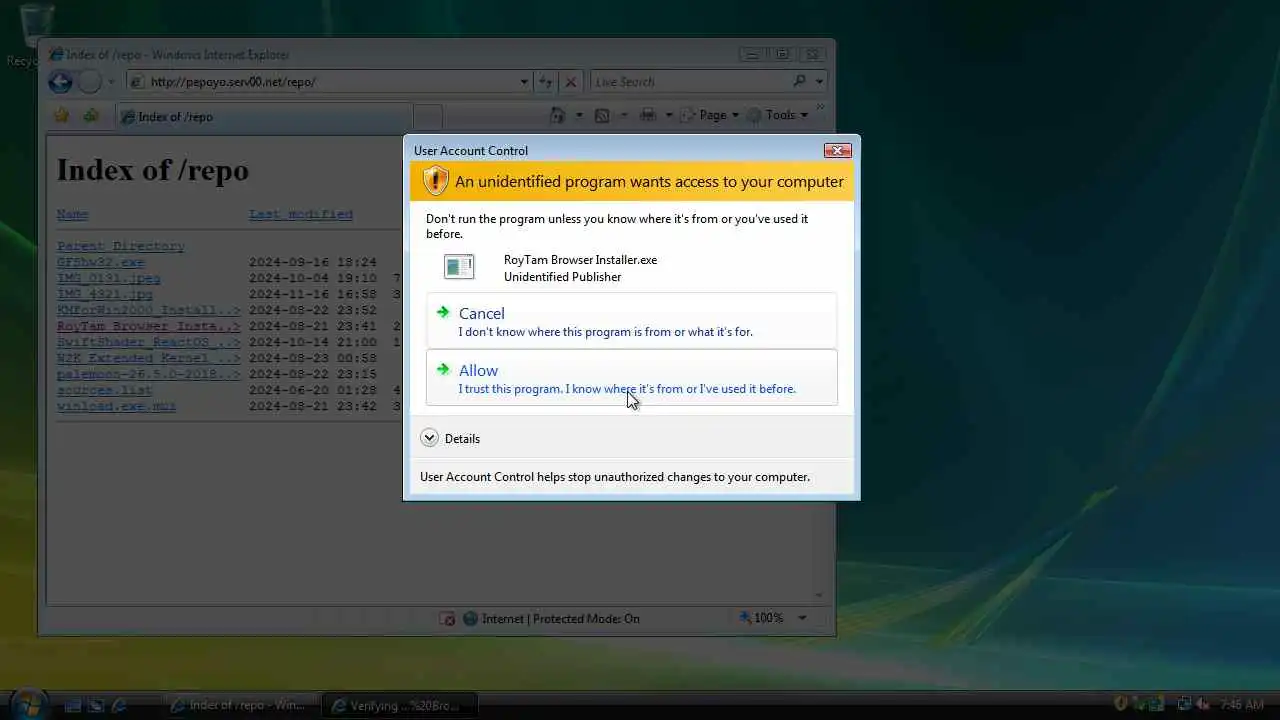This screenshot has height=720, width=1280.
Task: Click the Internet Explorer forward button
Action: click(x=90, y=82)
